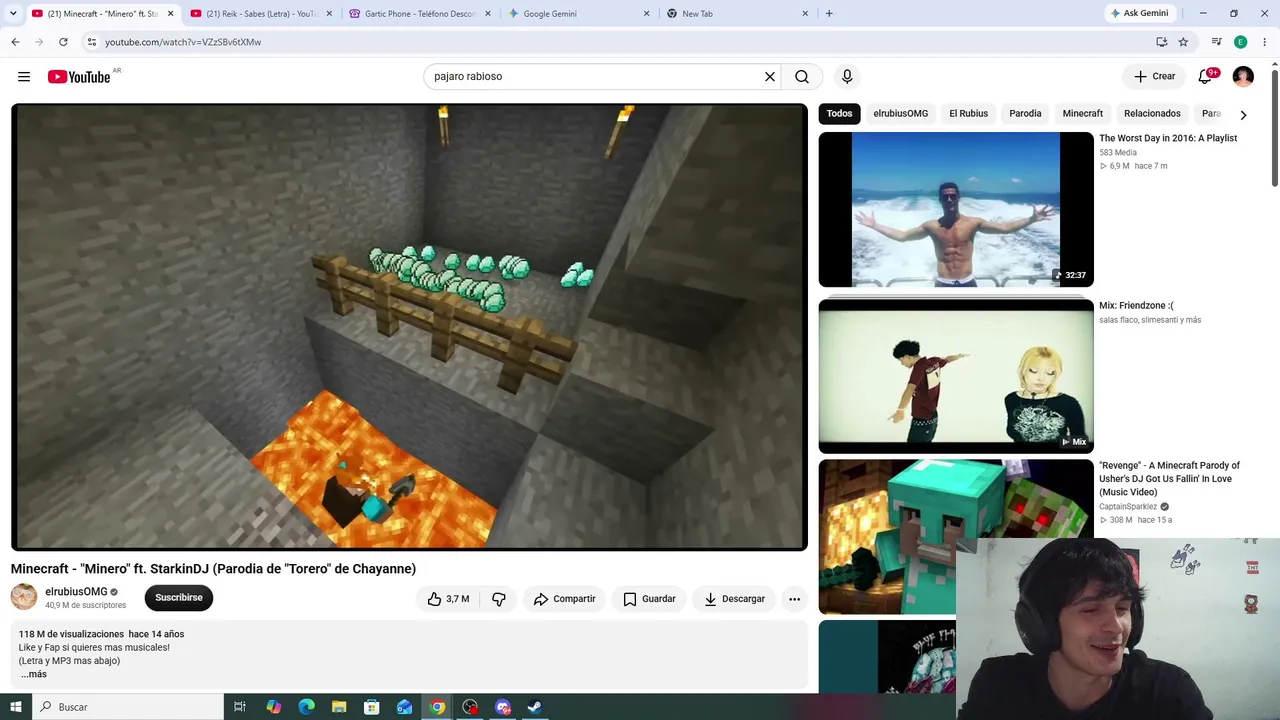Select the 'Minecraft' filter chip

(1083, 114)
